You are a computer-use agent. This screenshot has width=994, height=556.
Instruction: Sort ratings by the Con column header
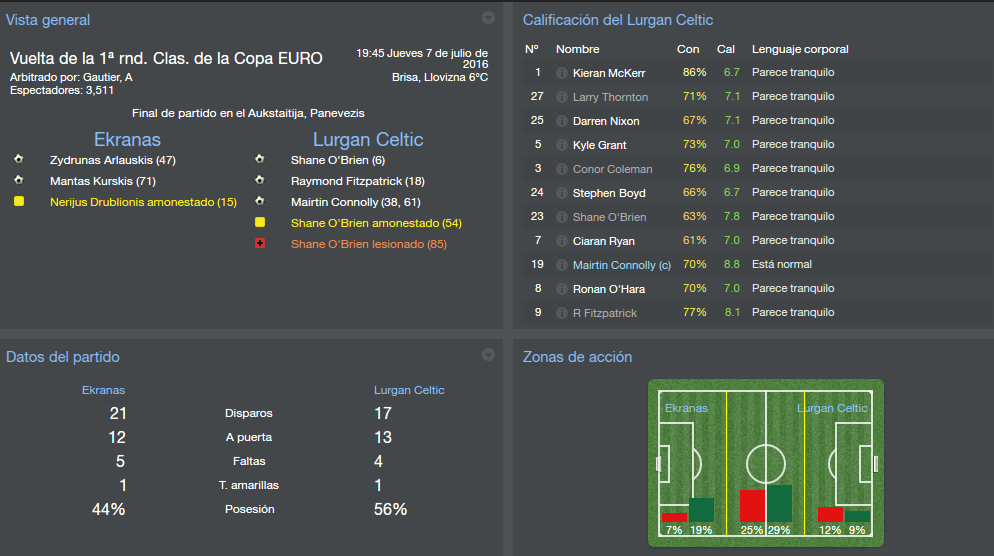(688, 49)
